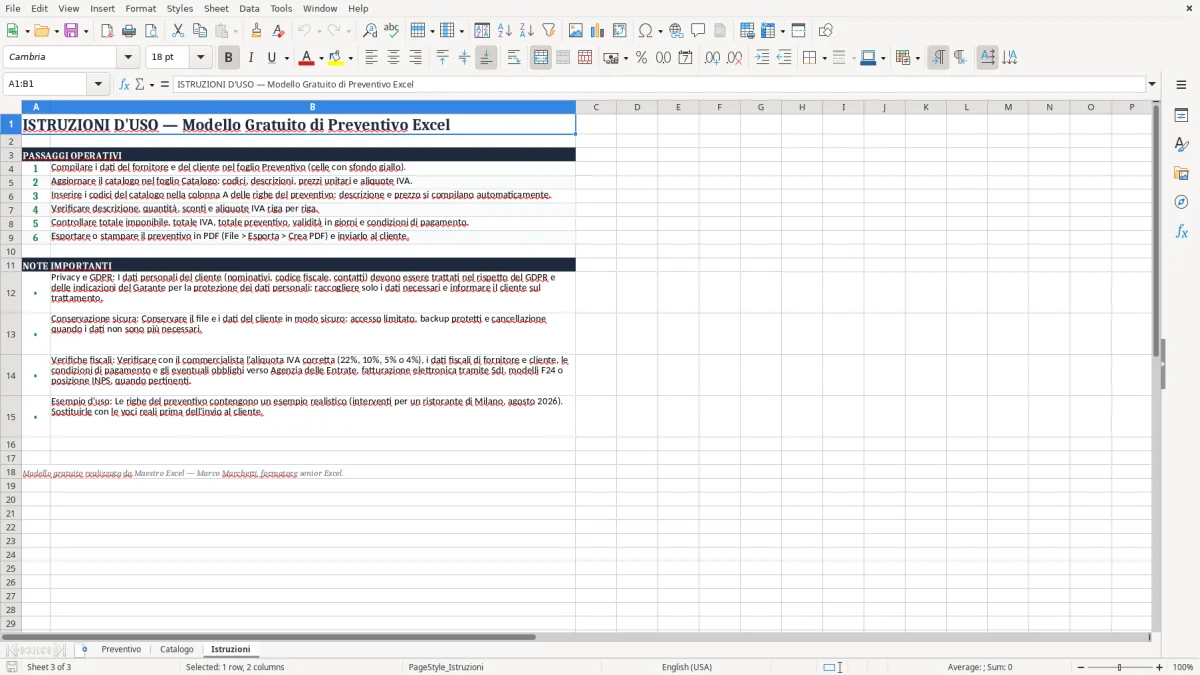This screenshot has width=1200, height=675.
Task: Click zoom percentage 100% in status bar
Action: coord(1183,667)
